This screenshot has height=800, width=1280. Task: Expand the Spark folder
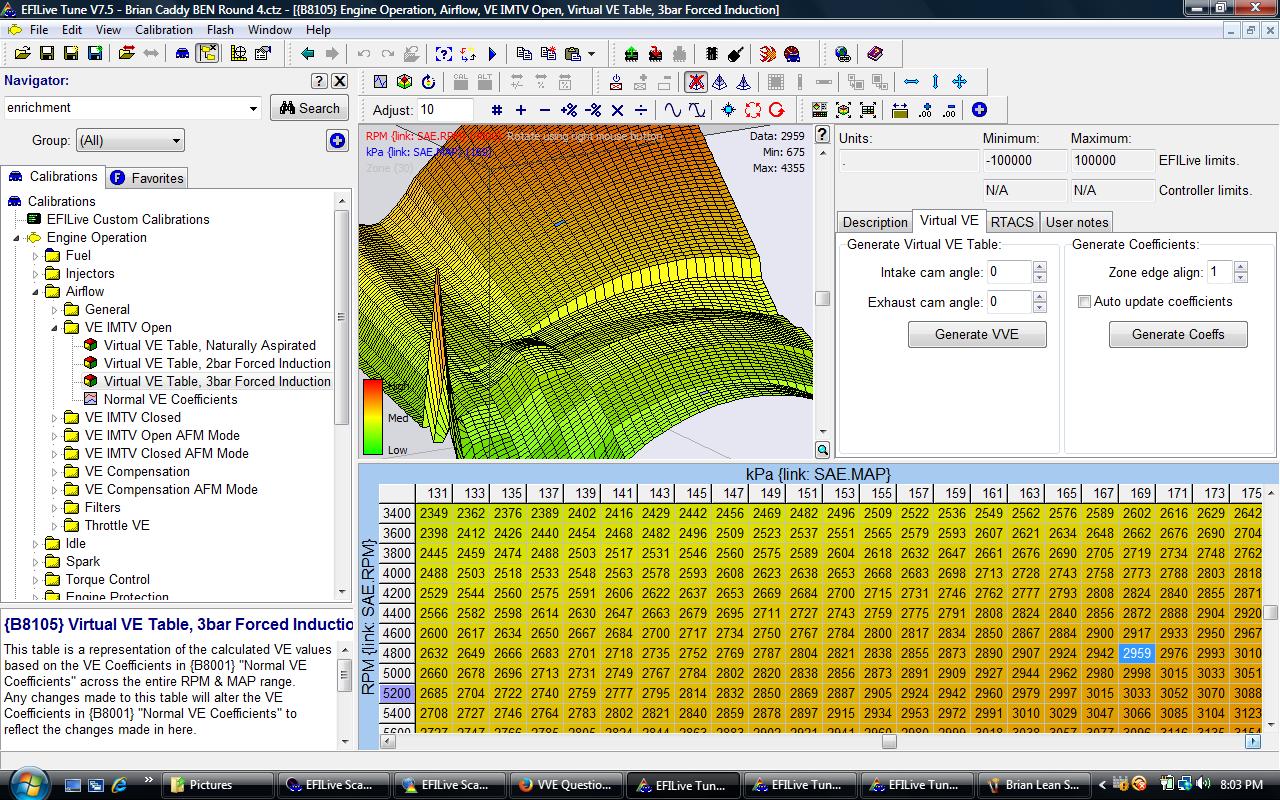click(36, 562)
